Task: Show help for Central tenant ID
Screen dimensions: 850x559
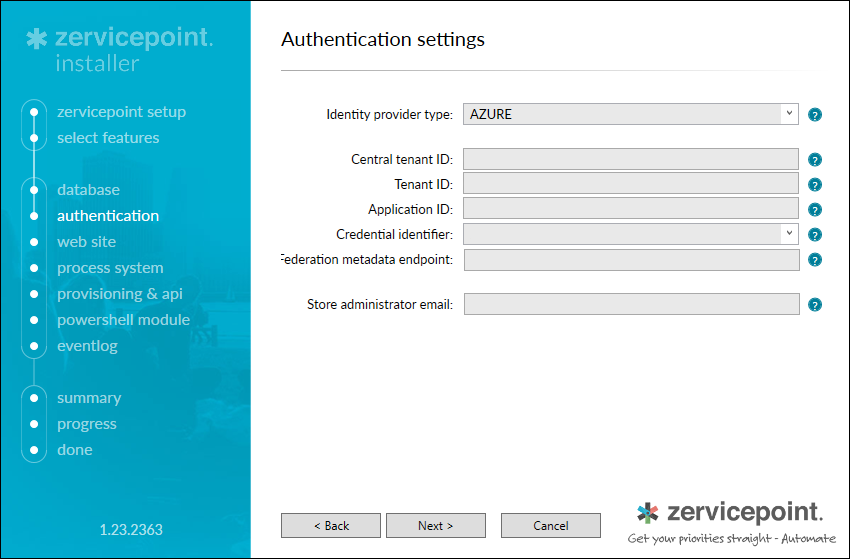Action: point(815,159)
